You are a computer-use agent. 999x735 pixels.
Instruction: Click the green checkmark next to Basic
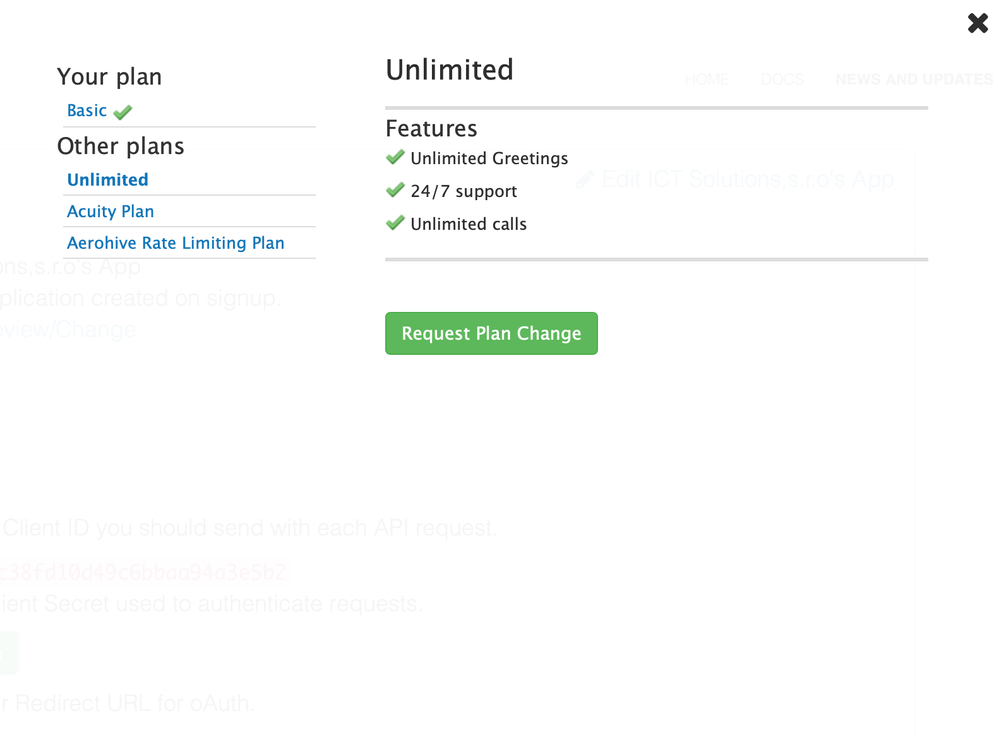123,112
